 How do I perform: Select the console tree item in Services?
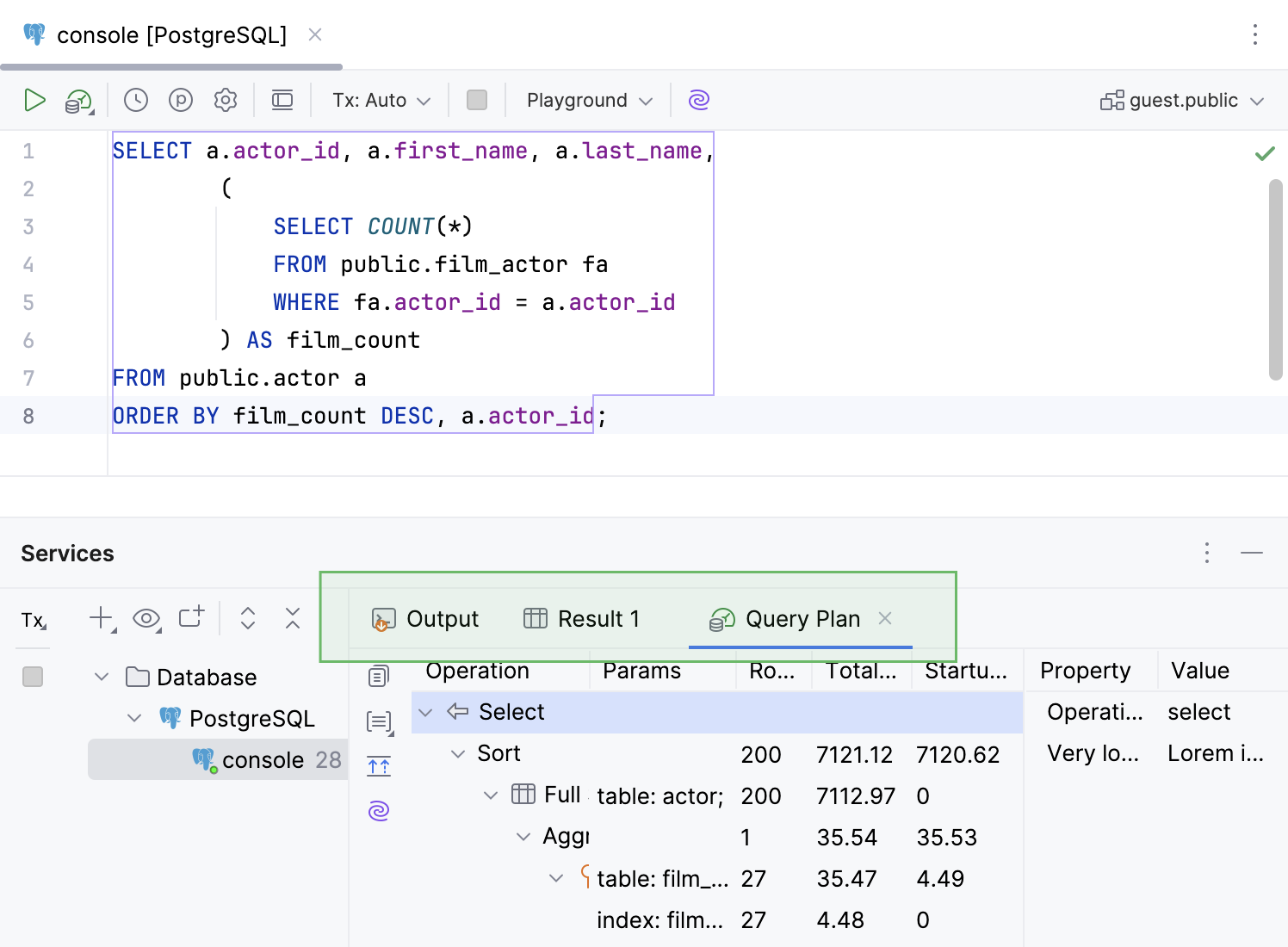[x=263, y=760]
